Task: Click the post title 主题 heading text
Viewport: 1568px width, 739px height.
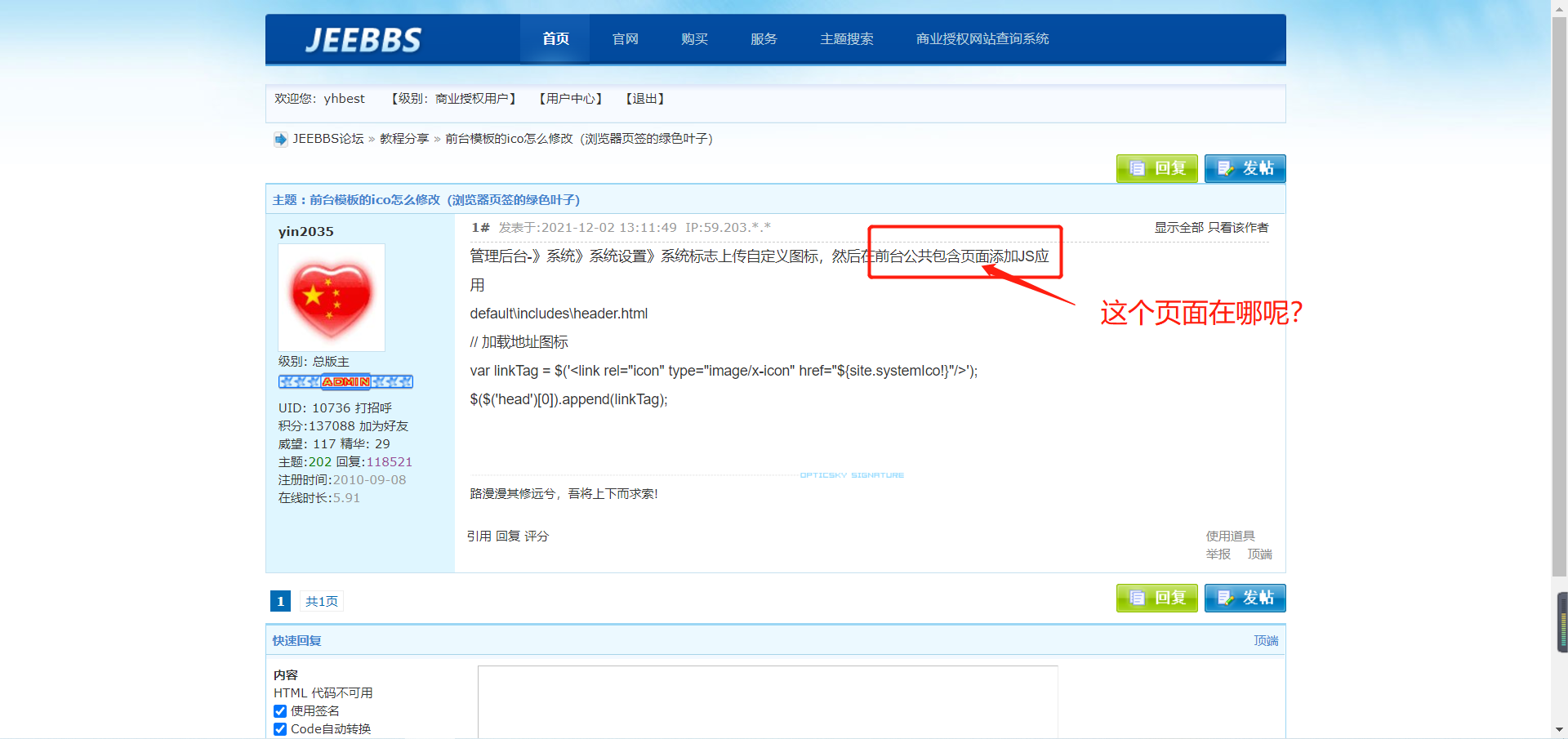Action: point(426,200)
